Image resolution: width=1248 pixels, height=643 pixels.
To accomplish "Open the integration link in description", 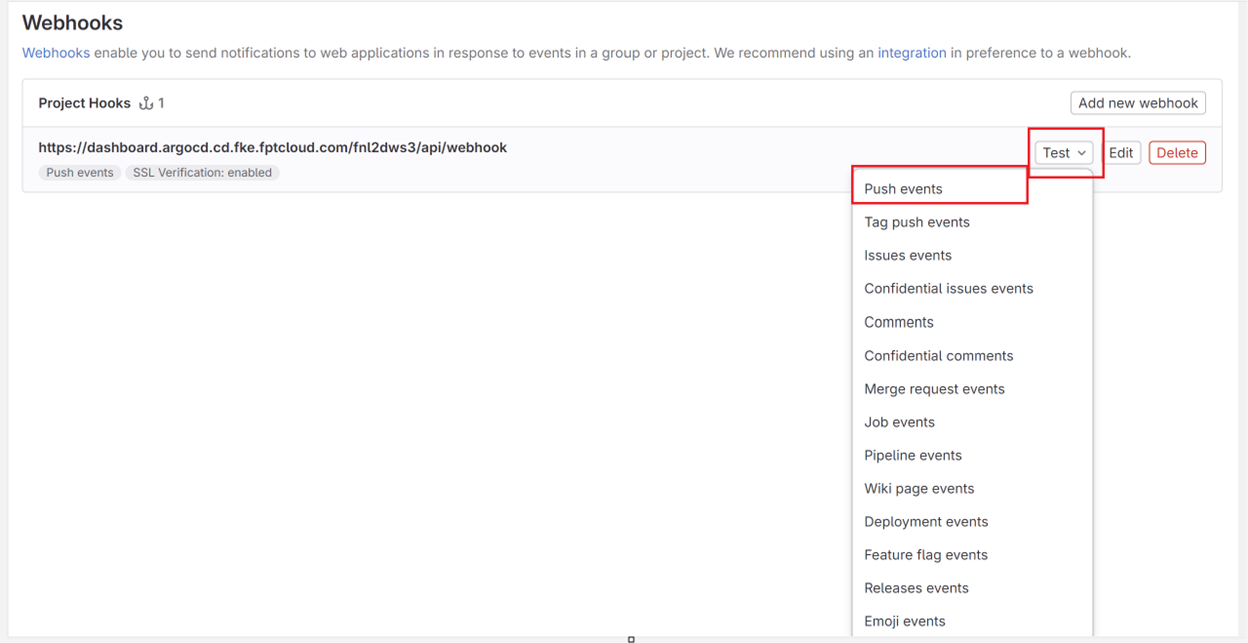I will 912,53.
